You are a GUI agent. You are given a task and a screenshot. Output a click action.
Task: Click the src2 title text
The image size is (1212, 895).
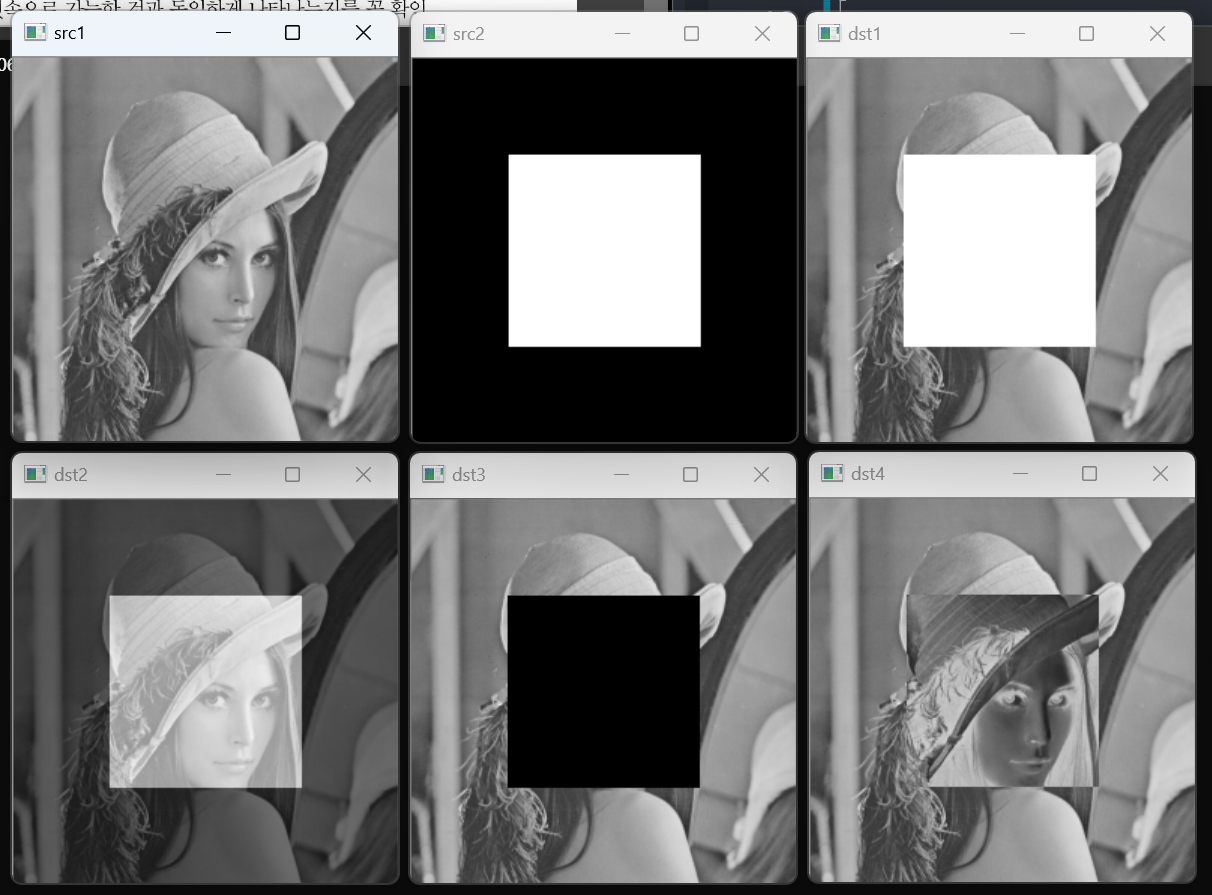click(469, 35)
